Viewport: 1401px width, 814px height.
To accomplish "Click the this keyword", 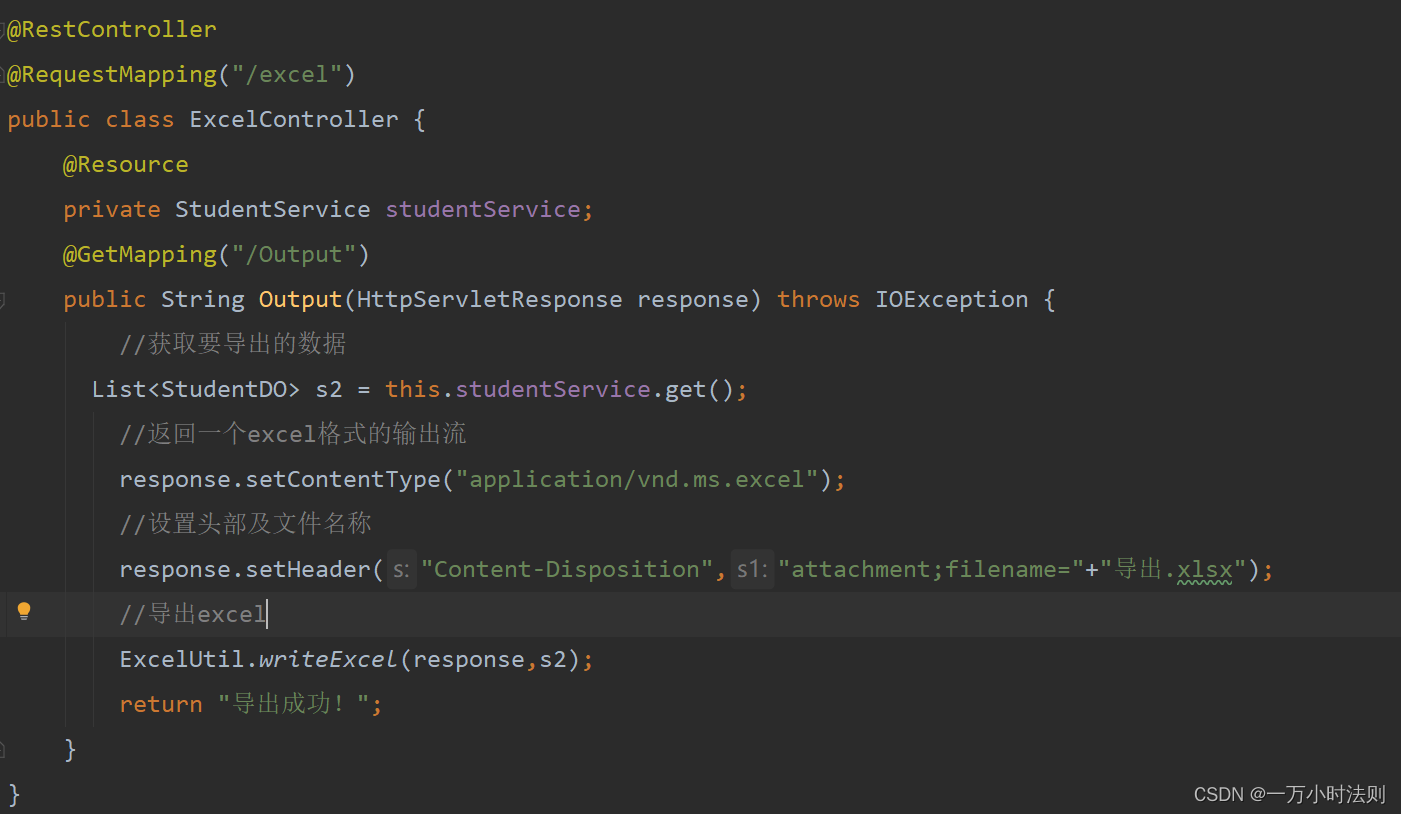I will 413,389.
